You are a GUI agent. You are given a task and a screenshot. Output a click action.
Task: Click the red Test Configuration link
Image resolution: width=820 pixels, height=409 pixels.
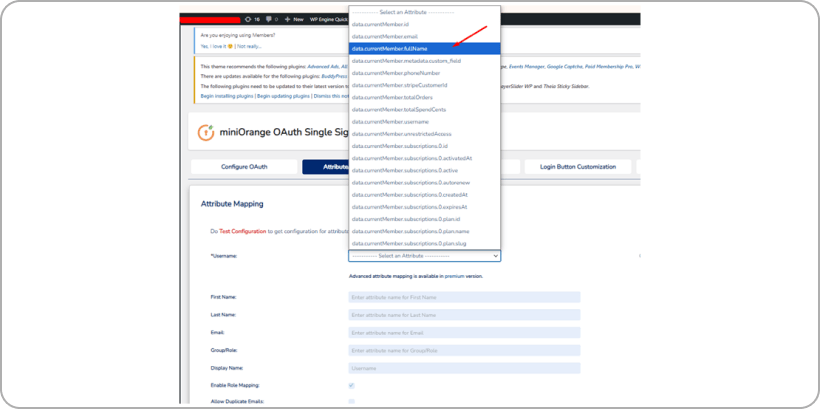(x=242, y=231)
